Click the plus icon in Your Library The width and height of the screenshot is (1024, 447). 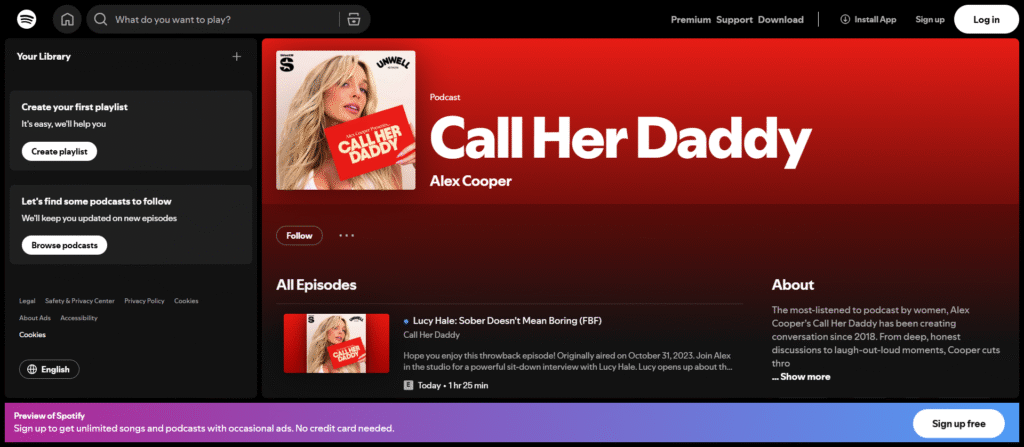237,57
